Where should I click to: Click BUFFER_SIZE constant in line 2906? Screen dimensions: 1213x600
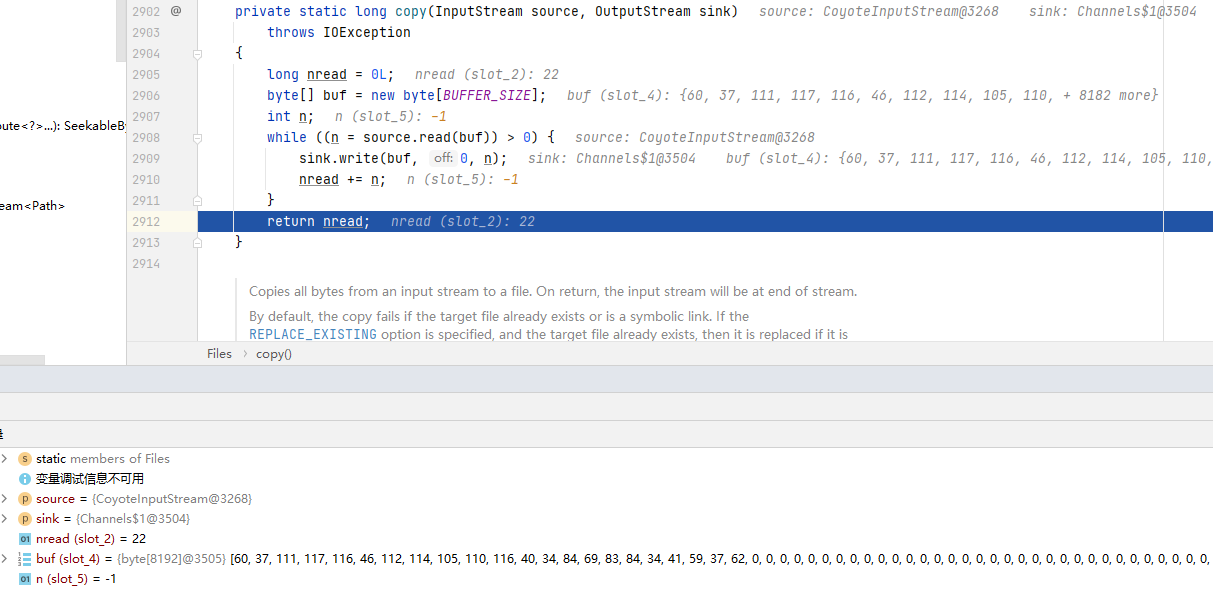tap(487, 95)
